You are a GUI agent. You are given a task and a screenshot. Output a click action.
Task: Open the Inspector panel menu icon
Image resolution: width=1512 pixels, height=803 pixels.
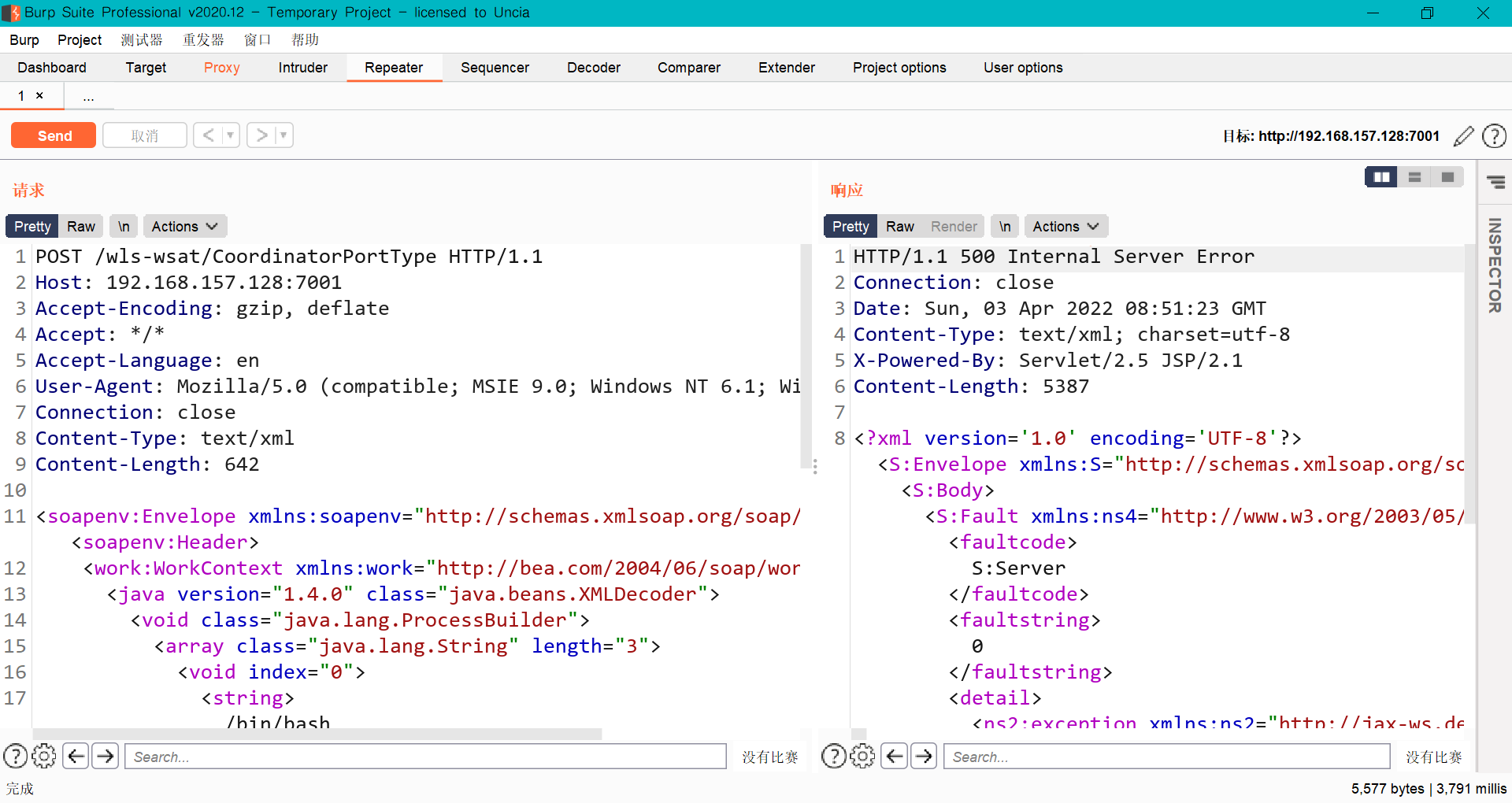(x=1495, y=183)
